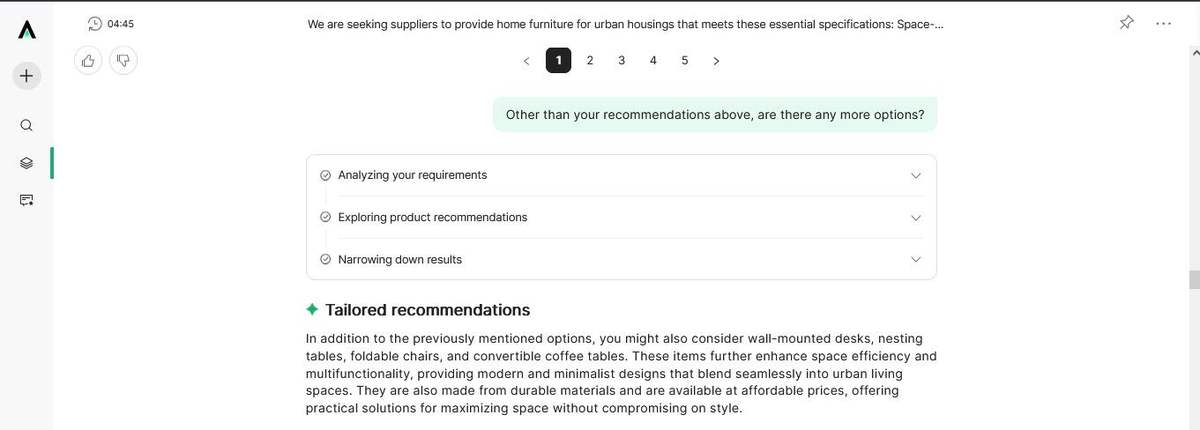Open the three-dot more options menu
The width and height of the screenshot is (1200, 430).
pyautogui.click(x=1163, y=23)
